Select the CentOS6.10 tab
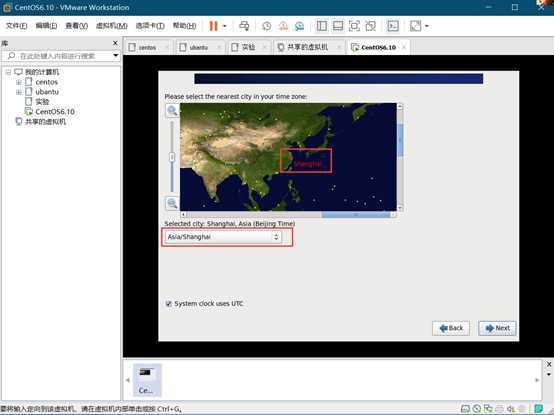Viewport: 554px width, 415px height. pyautogui.click(x=378, y=47)
